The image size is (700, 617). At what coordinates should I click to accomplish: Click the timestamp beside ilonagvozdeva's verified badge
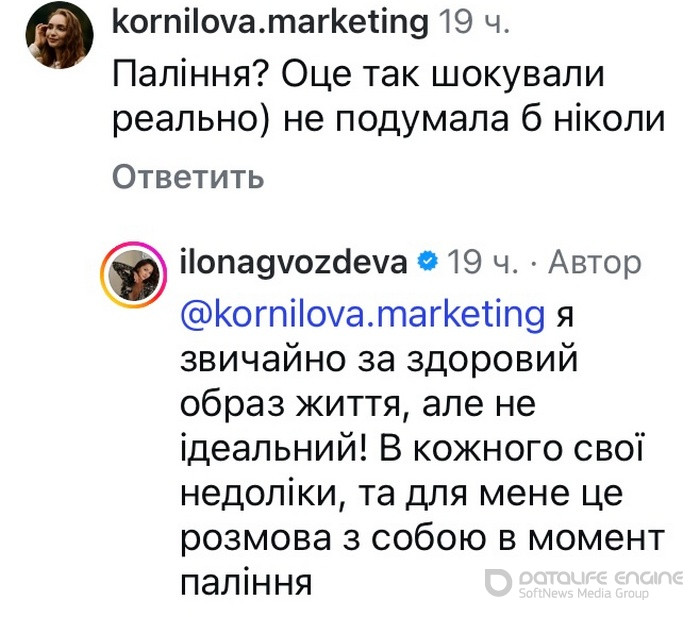480,263
